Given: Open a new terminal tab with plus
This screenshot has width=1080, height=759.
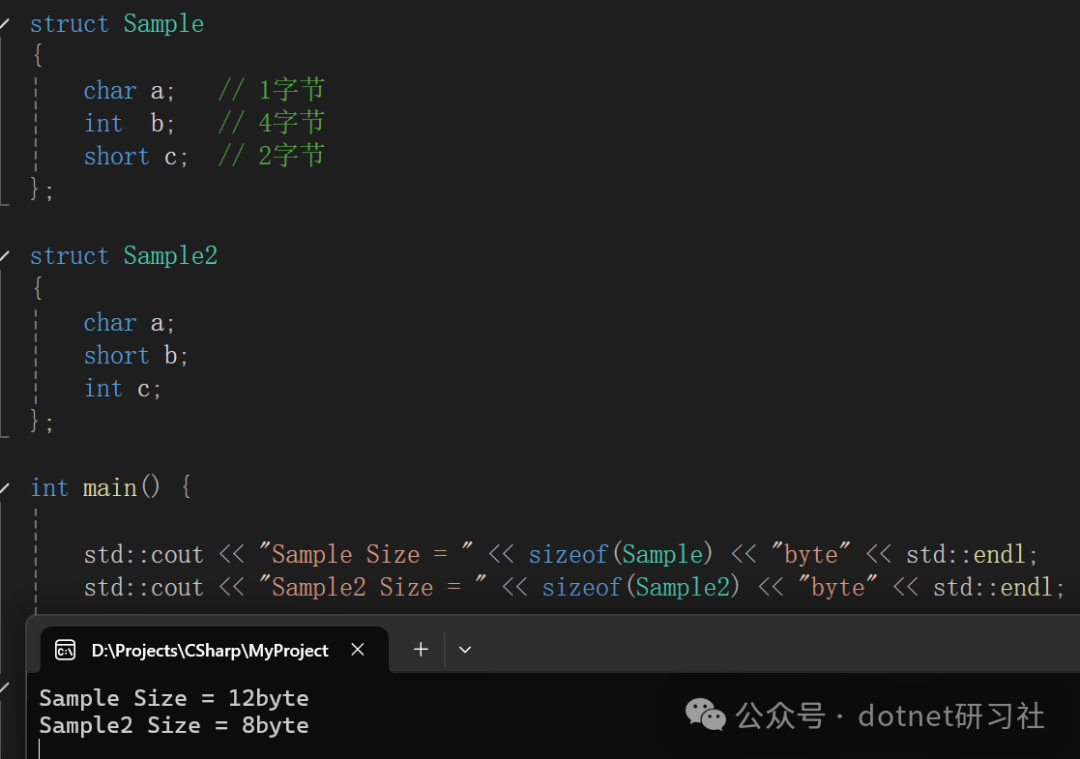Looking at the screenshot, I should coord(421,649).
